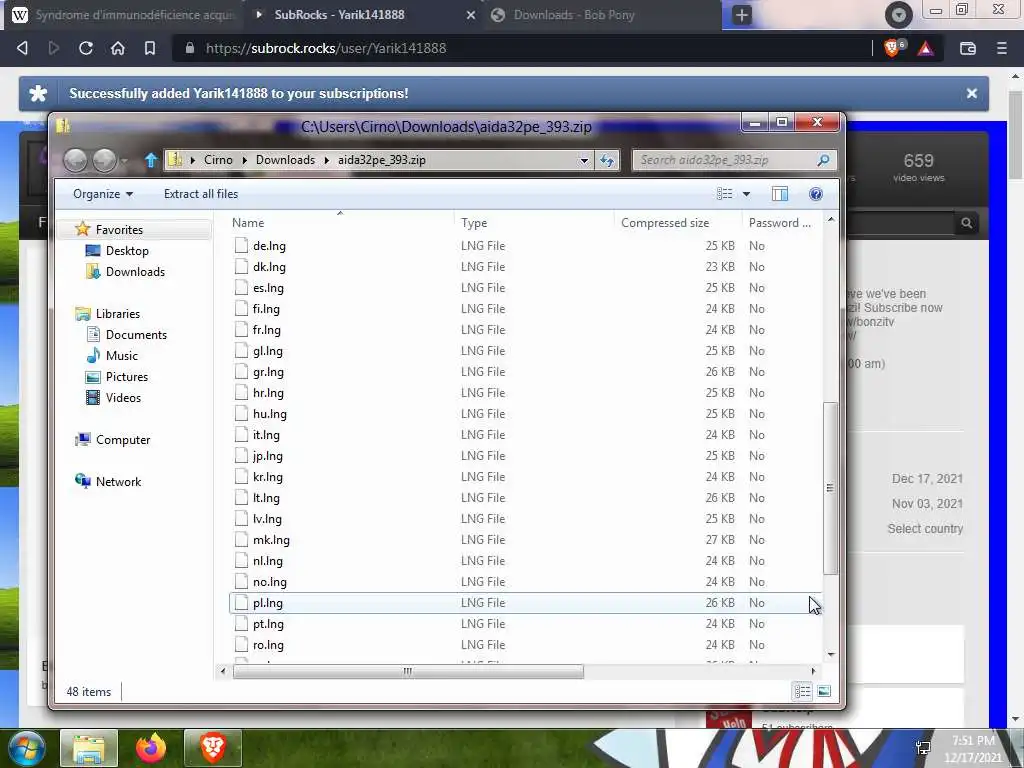Viewport: 1024px width, 768px height.
Task: Bookmark this page in the browser
Action: coord(150,48)
